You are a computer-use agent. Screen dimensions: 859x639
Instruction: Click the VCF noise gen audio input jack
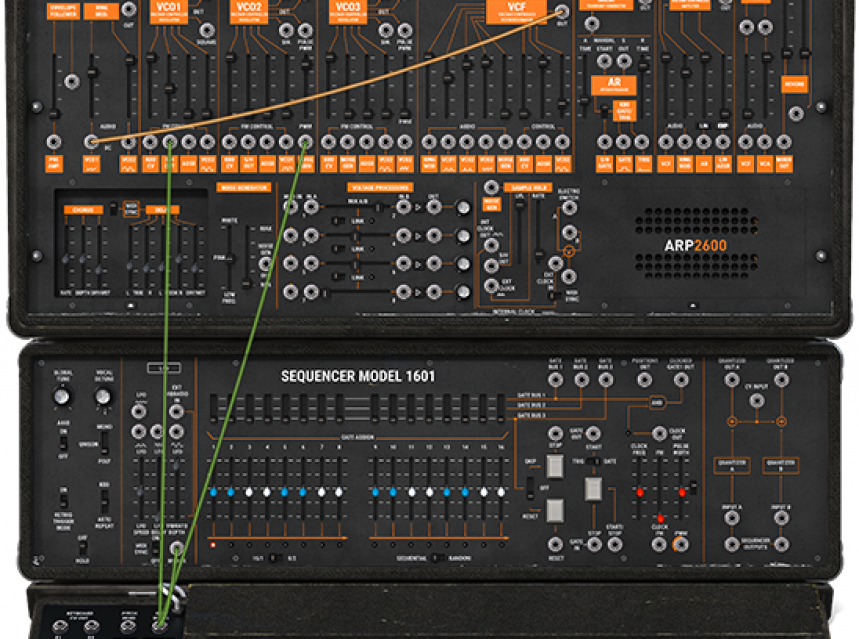pos(505,142)
